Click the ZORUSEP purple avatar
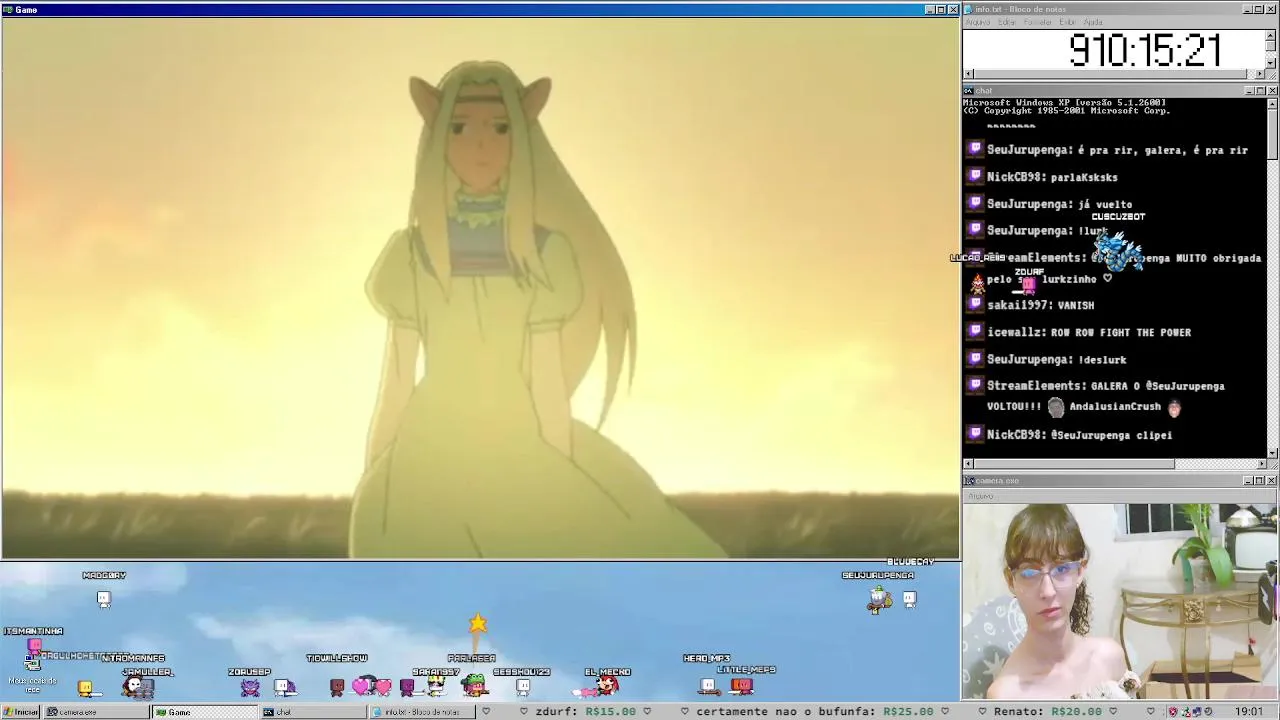Image resolution: width=1280 pixels, height=720 pixels. click(x=250, y=687)
